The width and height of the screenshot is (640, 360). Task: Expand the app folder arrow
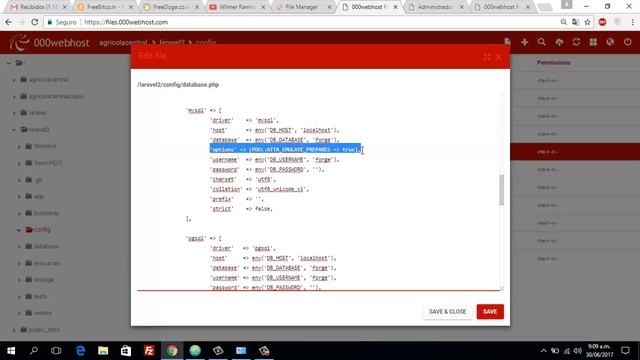coord(19,197)
